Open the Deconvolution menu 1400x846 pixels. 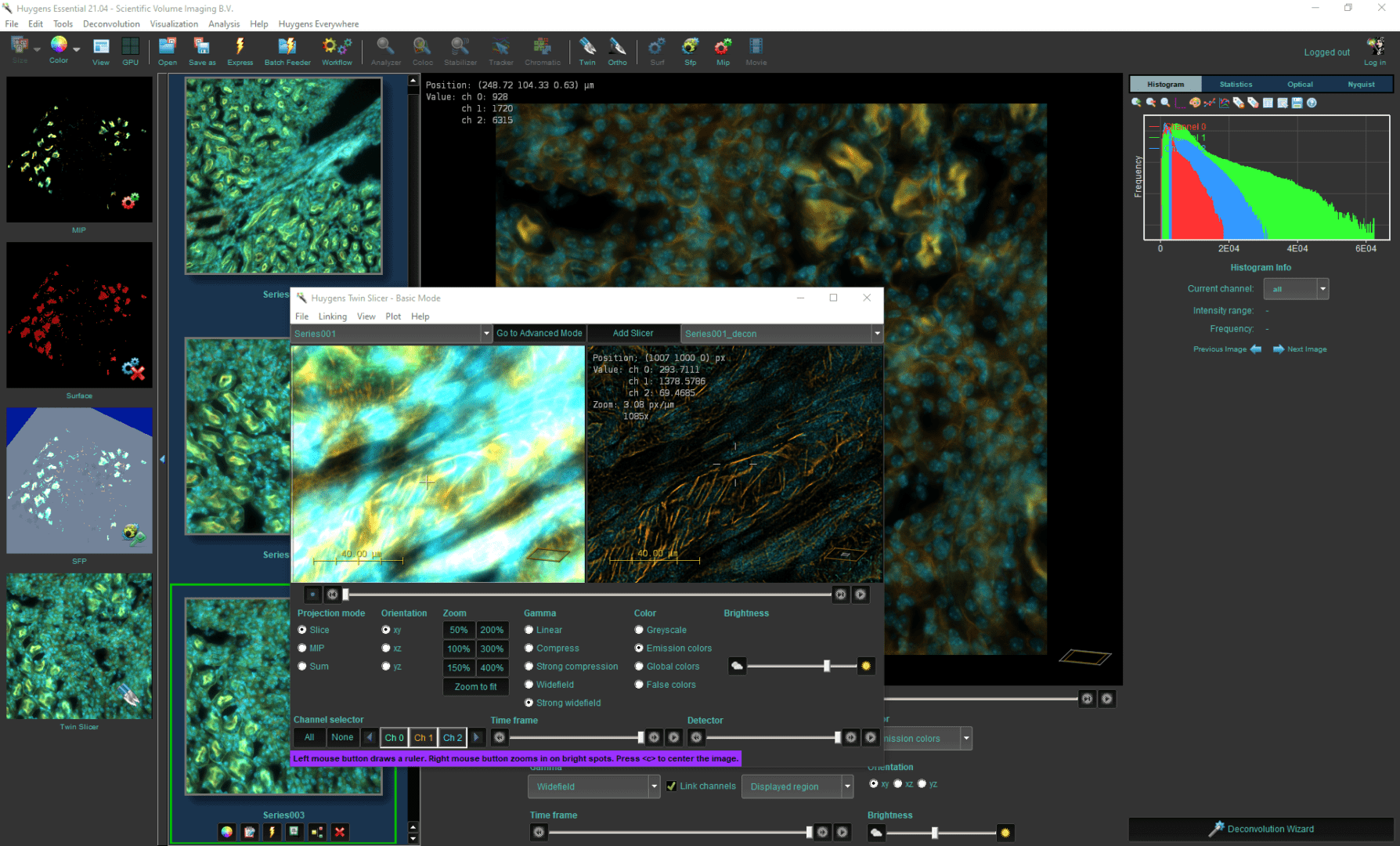[111, 23]
